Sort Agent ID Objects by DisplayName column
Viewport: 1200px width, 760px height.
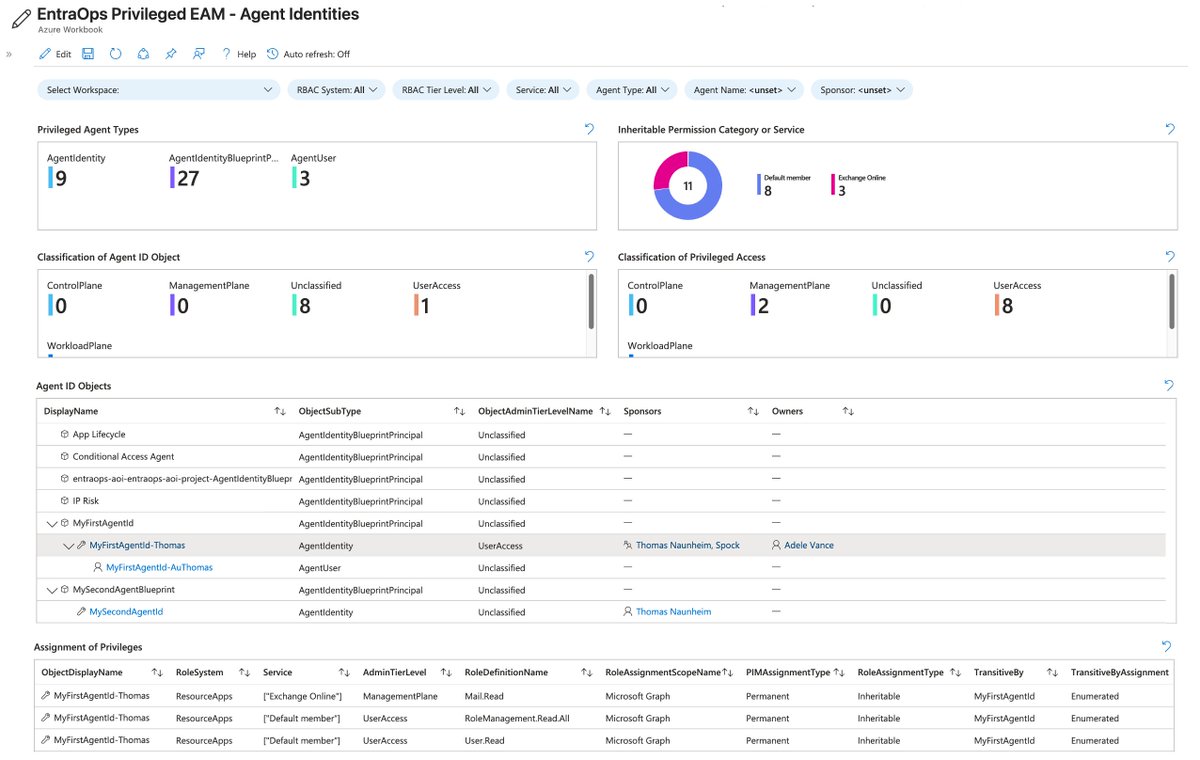(x=280, y=411)
